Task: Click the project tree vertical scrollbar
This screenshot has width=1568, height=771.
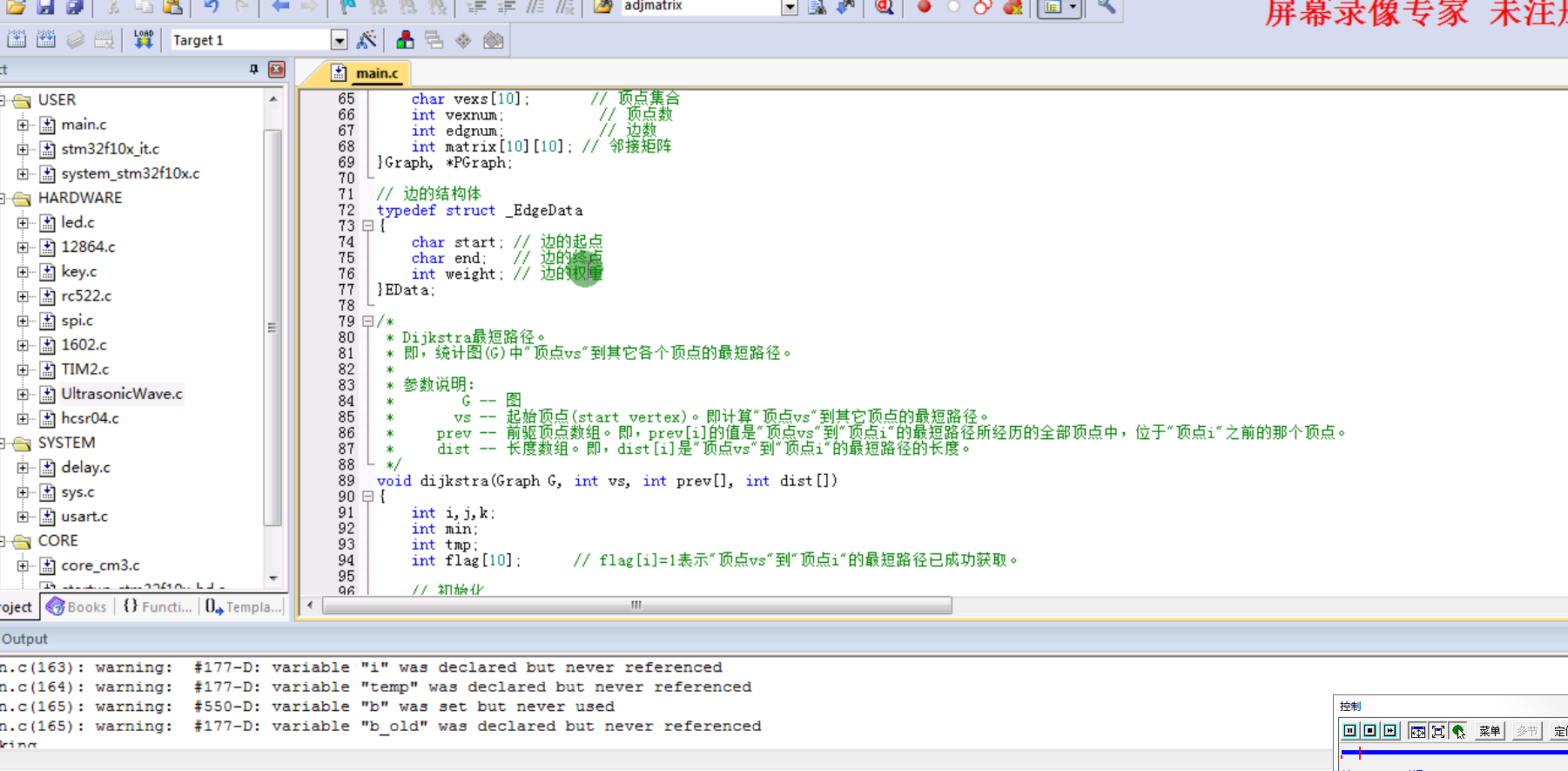Action: coord(273,328)
